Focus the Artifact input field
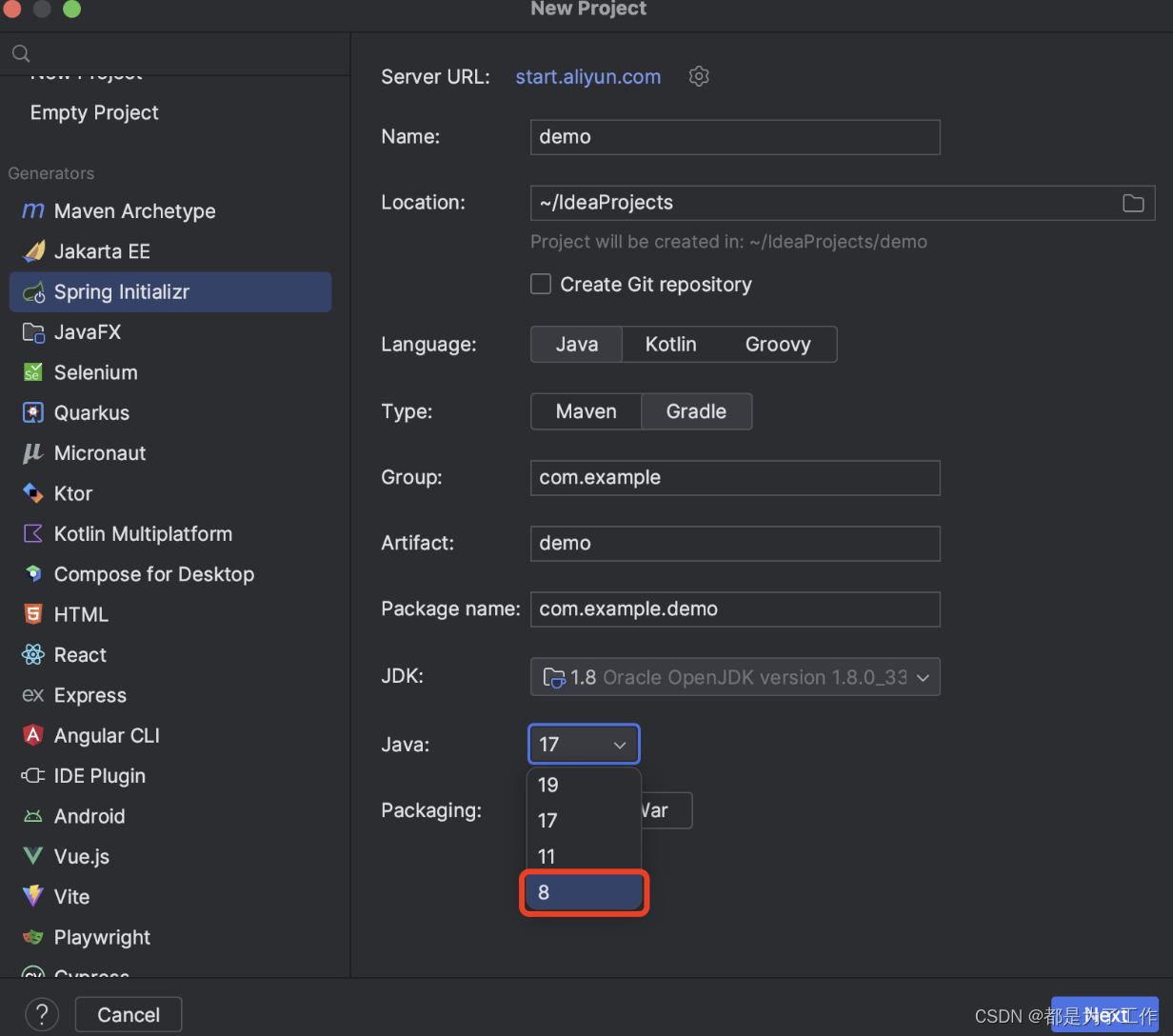The image size is (1173, 1036). [x=735, y=544]
